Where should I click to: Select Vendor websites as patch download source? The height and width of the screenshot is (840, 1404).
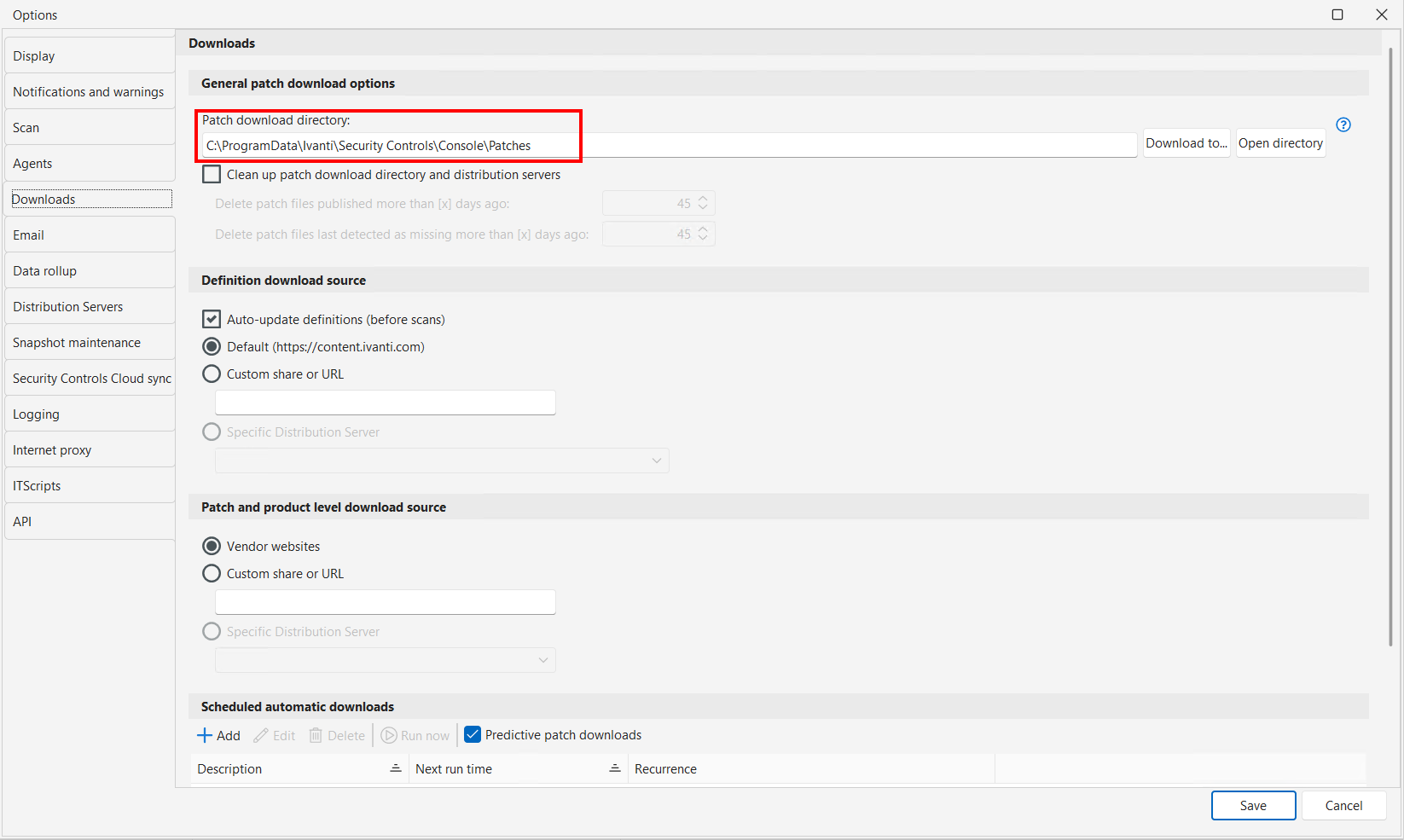coord(212,546)
